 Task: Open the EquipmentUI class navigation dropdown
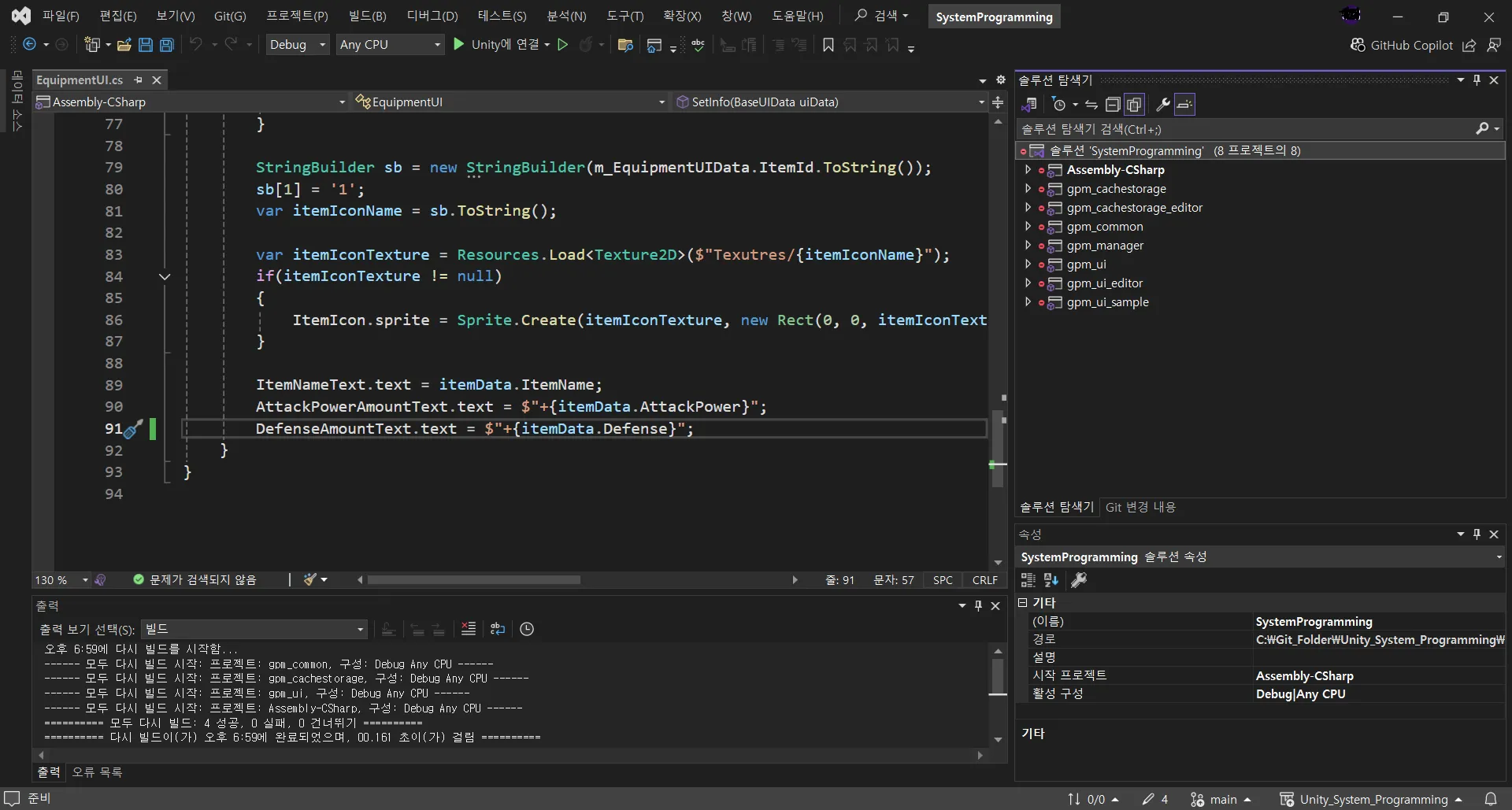(510, 102)
